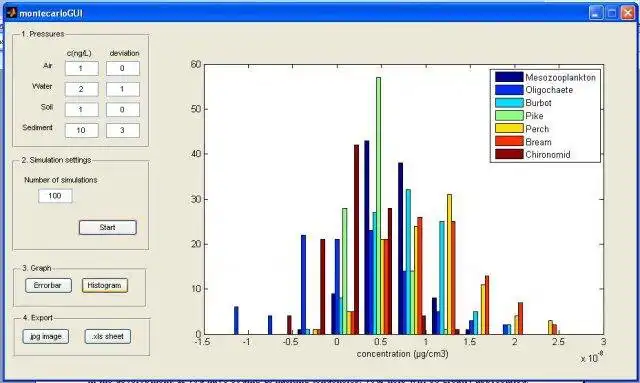Click the x-axis label concentration (µg/cm3)
This screenshot has width=640, height=383.
click(402, 354)
